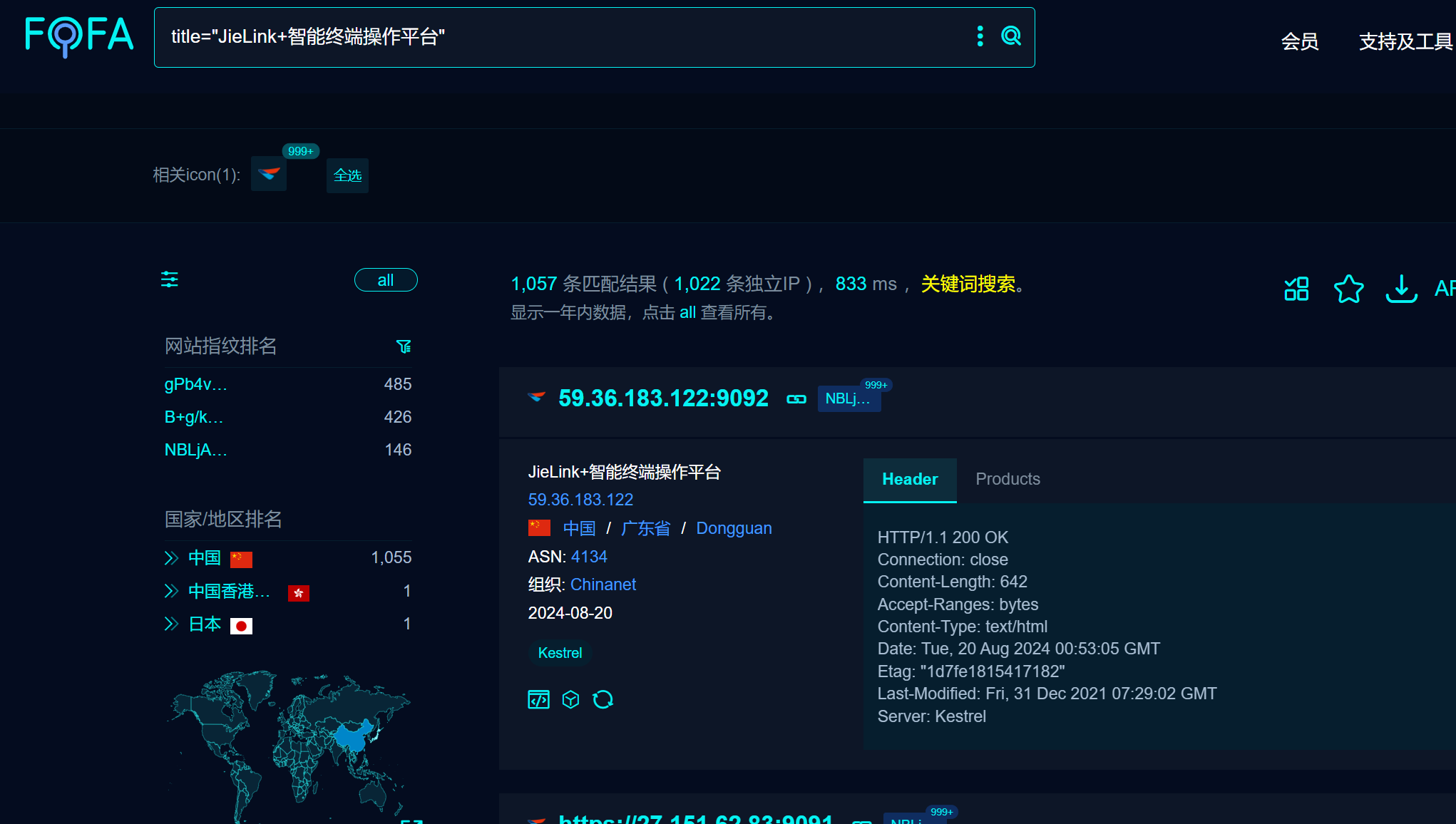The height and width of the screenshot is (824, 1456).
Task: Click the refresh rescan icon
Action: [603, 700]
